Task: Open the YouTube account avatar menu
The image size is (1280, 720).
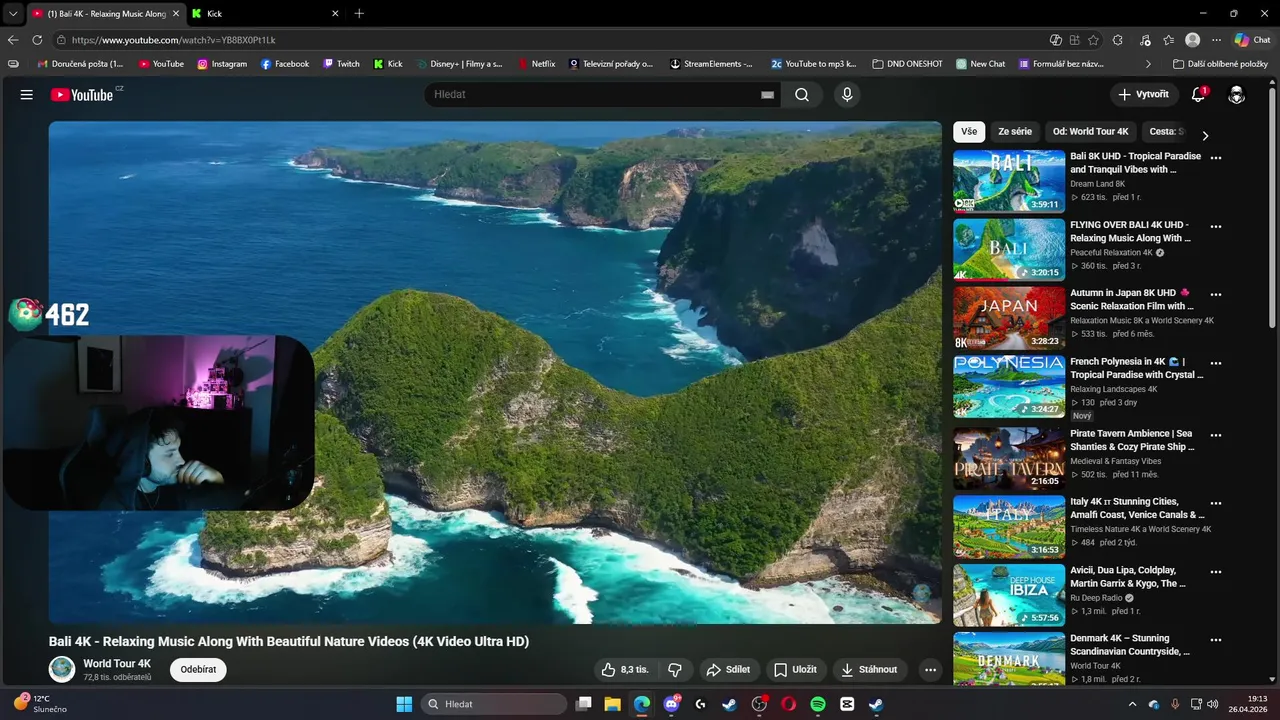Action: coord(1237,94)
